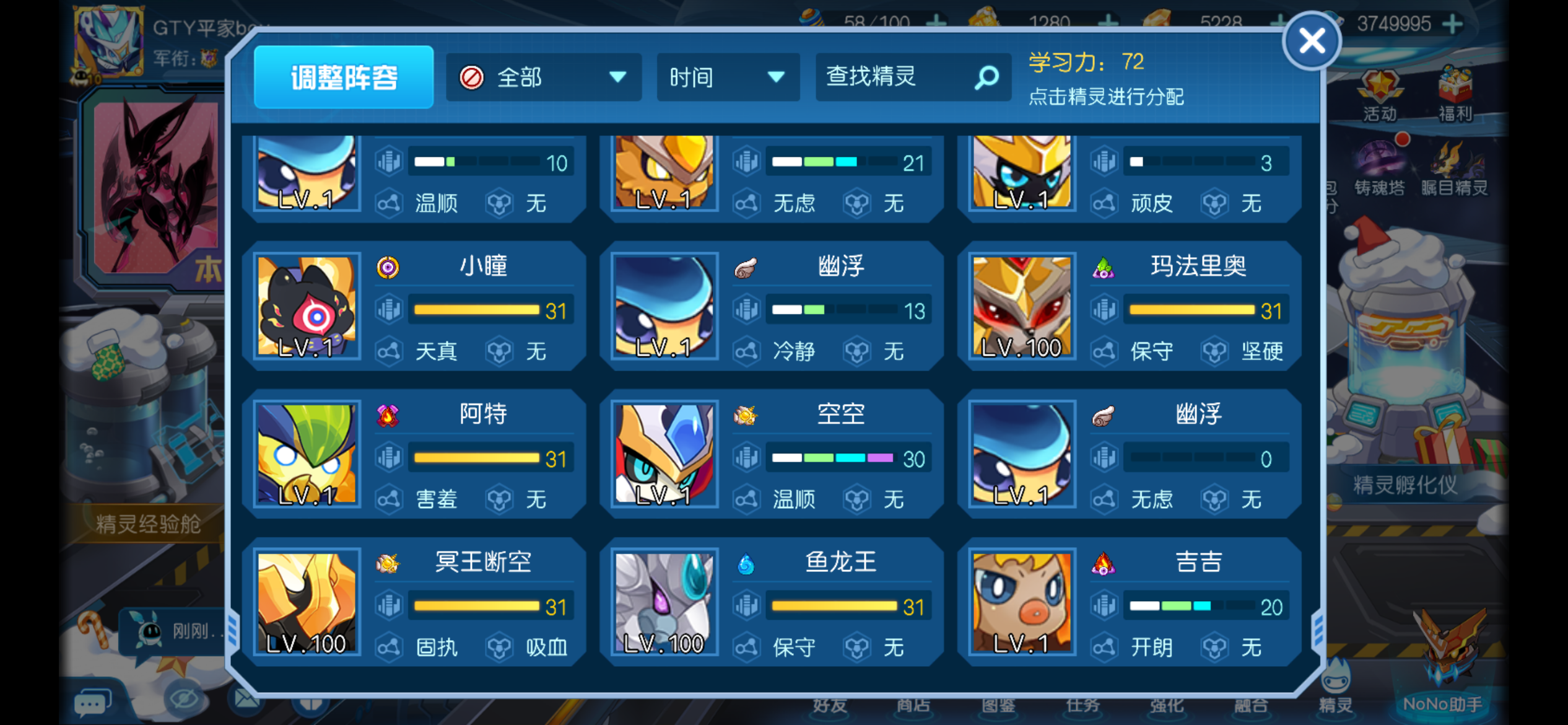Expand the 全部 attribute filter dropdown
This screenshot has height=725, width=1568.
pyautogui.click(x=543, y=77)
